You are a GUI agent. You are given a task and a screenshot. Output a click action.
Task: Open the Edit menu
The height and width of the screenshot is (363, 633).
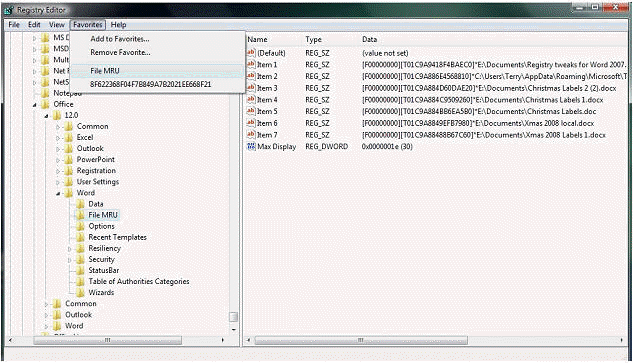coord(34,25)
